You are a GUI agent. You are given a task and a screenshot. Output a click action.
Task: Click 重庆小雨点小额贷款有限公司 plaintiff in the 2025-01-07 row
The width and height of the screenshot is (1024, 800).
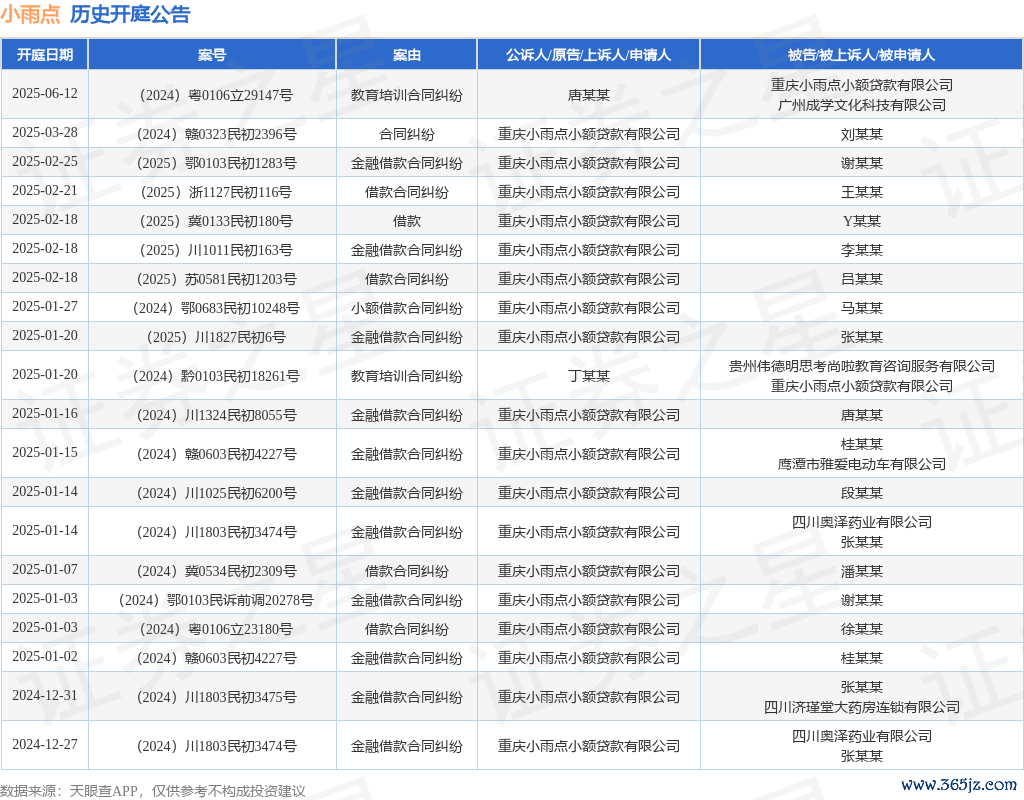[588, 571]
